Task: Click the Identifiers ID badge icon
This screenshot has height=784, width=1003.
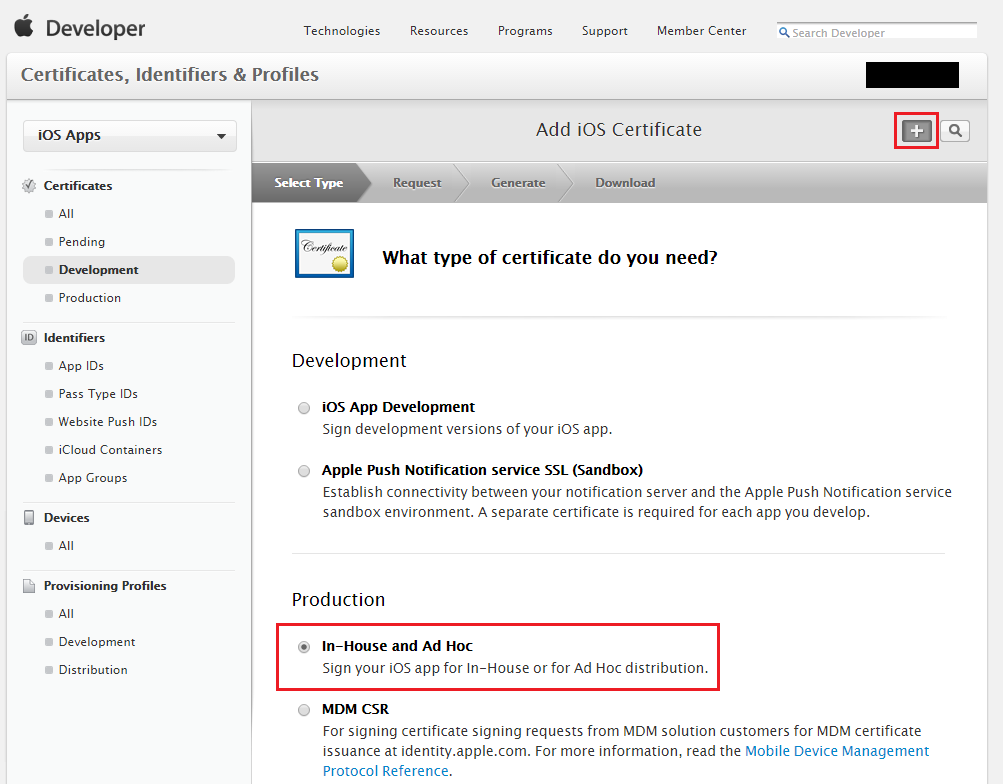Action: point(29,337)
